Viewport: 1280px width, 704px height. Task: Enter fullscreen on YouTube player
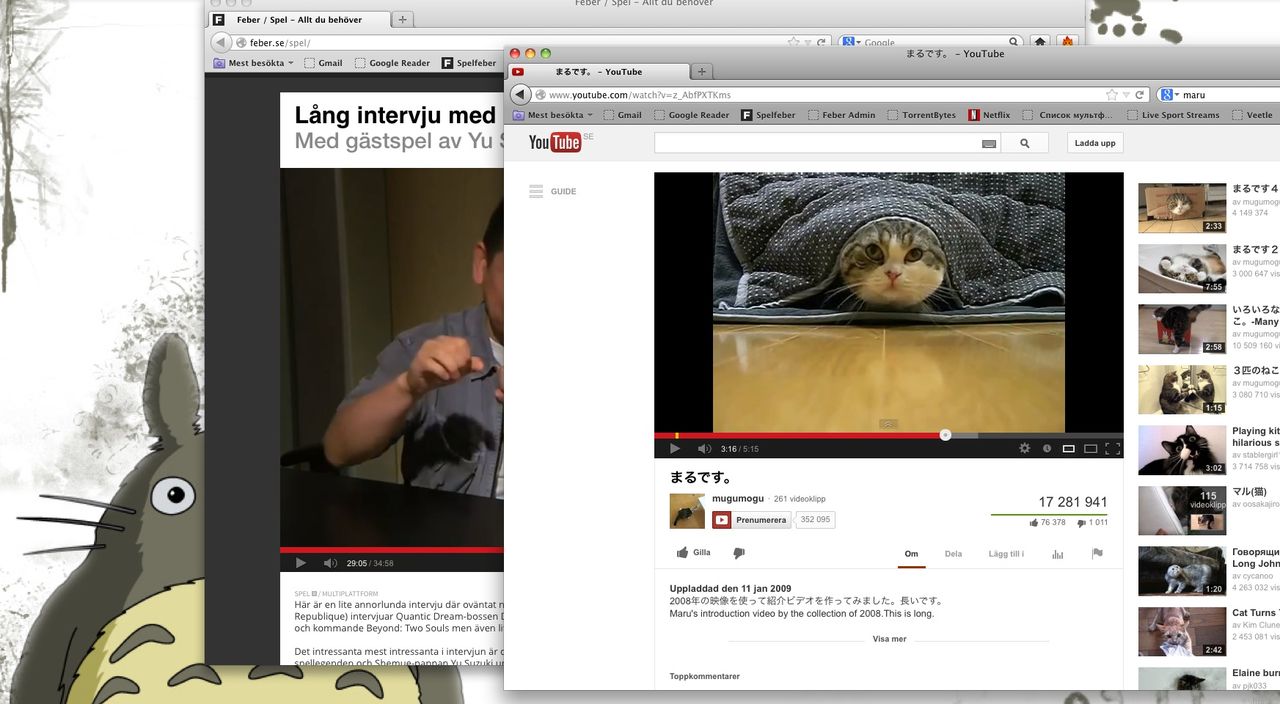1112,449
